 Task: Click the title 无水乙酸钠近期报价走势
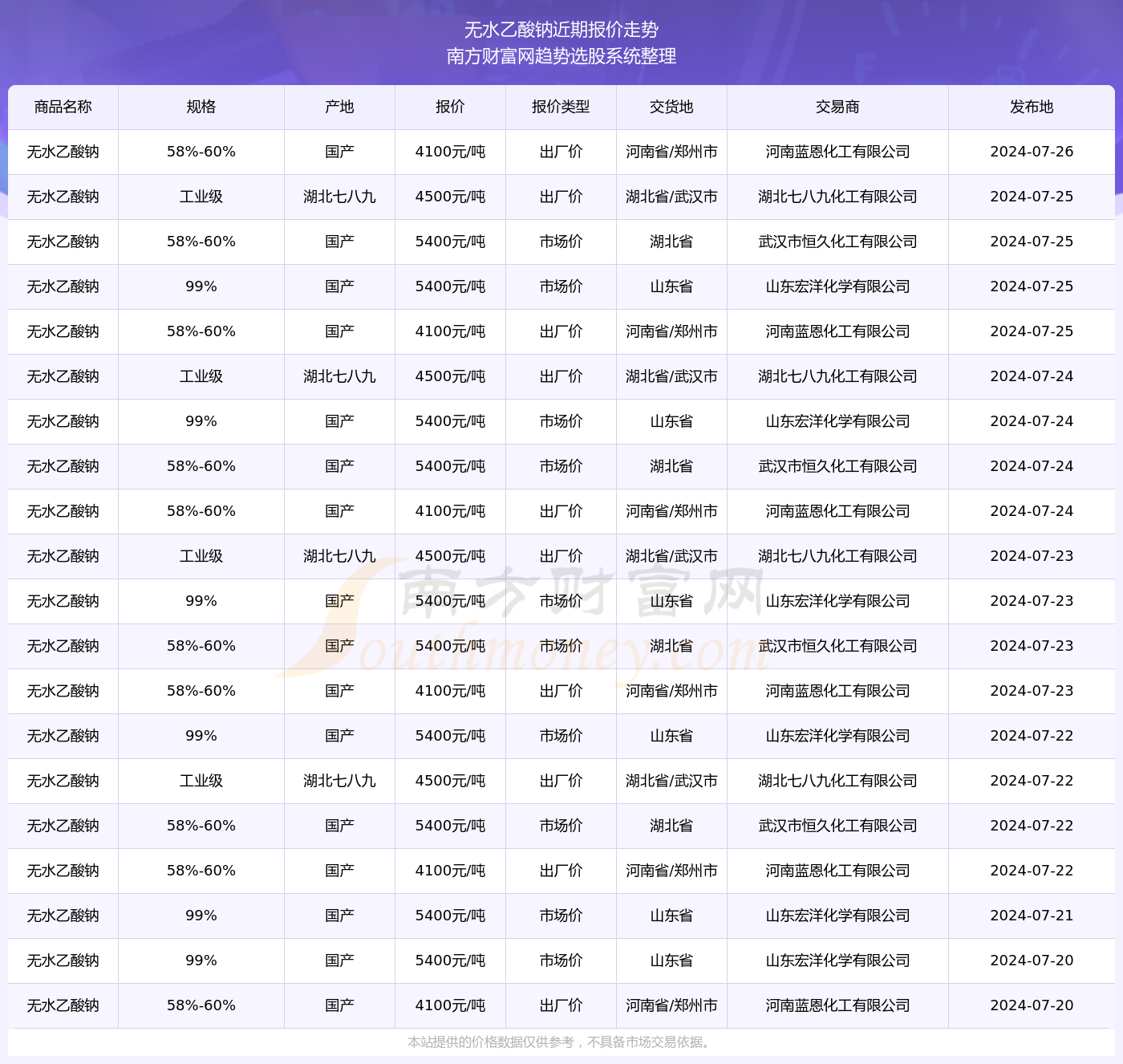point(561,30)
